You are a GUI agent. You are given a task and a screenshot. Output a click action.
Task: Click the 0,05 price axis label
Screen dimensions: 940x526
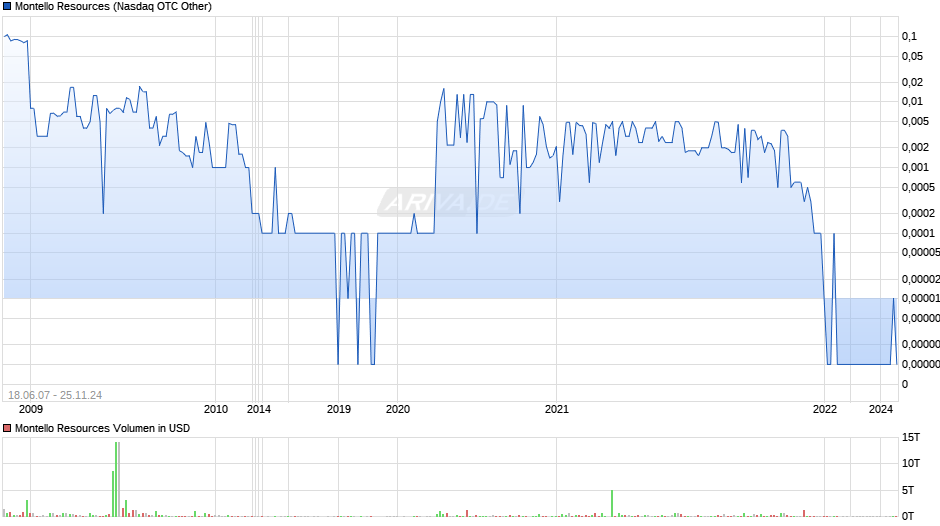click(x=912, y=56)
